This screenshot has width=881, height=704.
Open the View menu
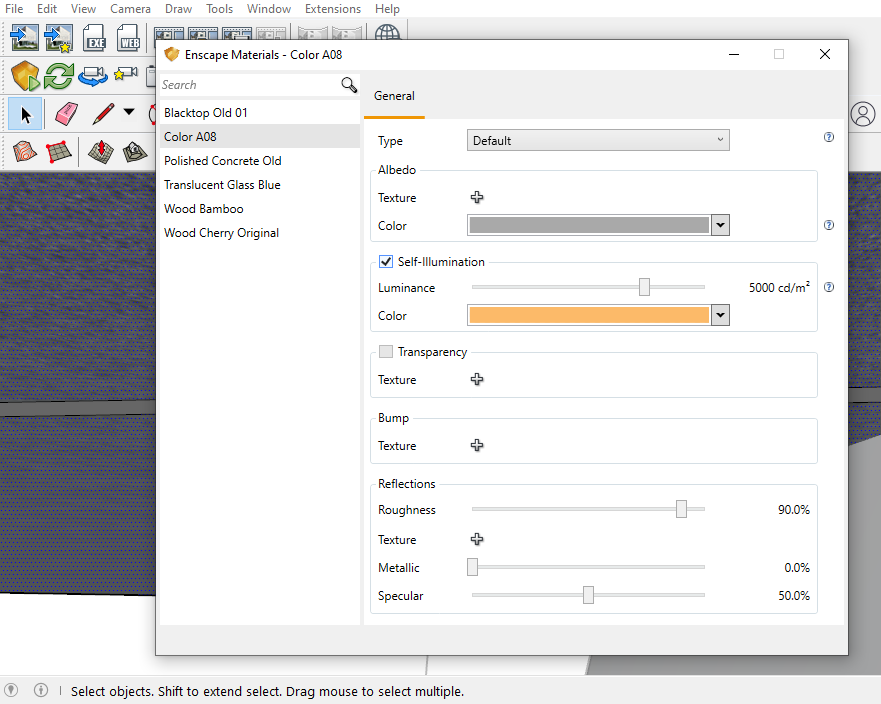83,9
